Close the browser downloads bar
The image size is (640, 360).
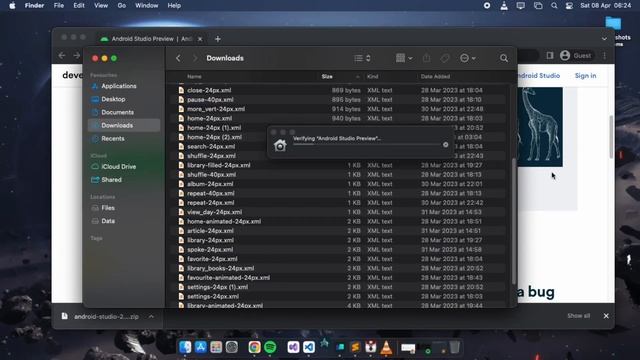606,316
